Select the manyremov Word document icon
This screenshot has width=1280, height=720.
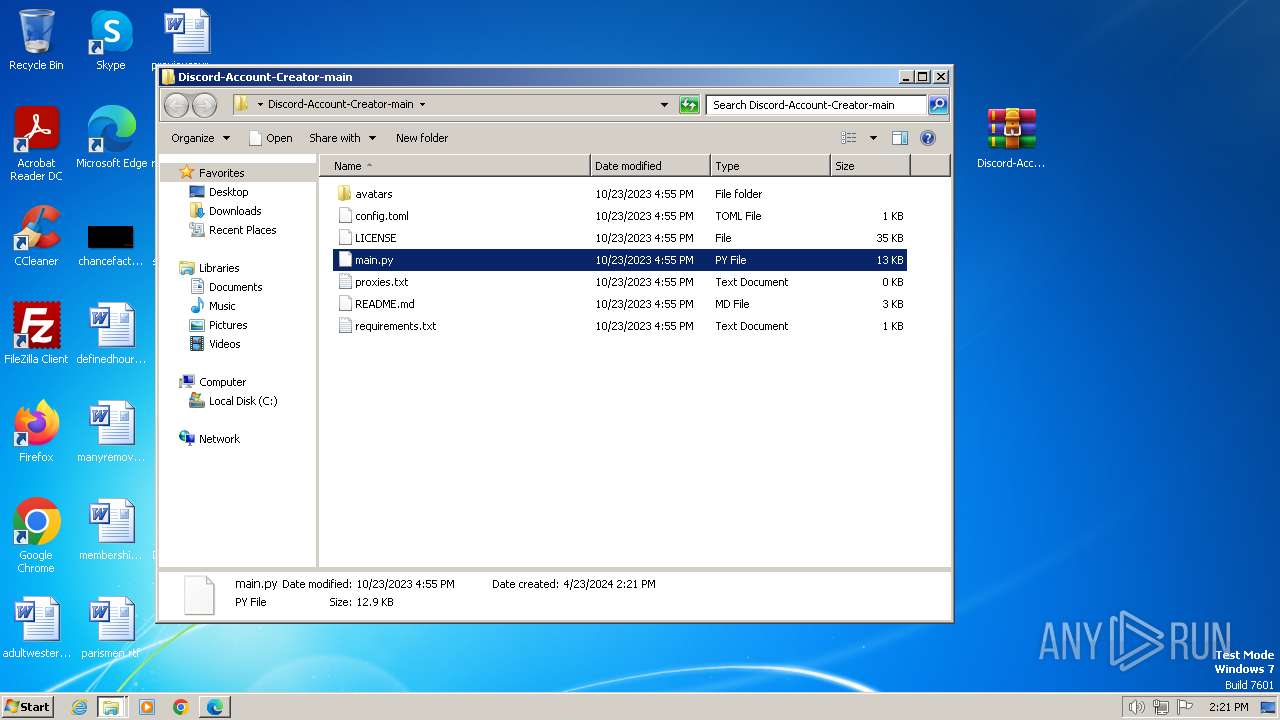tap(111, 432)
